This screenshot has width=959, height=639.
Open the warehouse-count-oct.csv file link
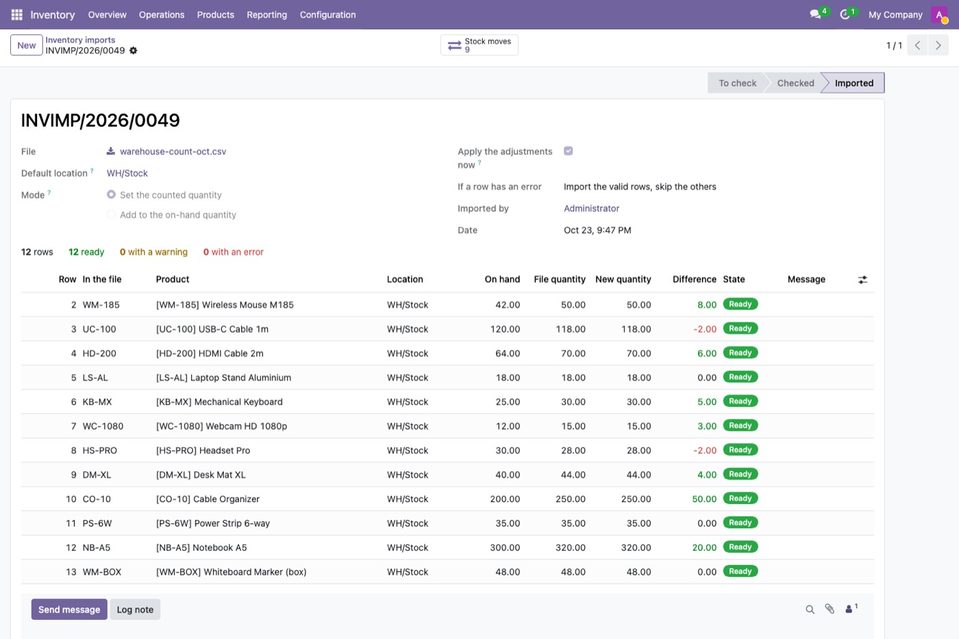point(173,152)
